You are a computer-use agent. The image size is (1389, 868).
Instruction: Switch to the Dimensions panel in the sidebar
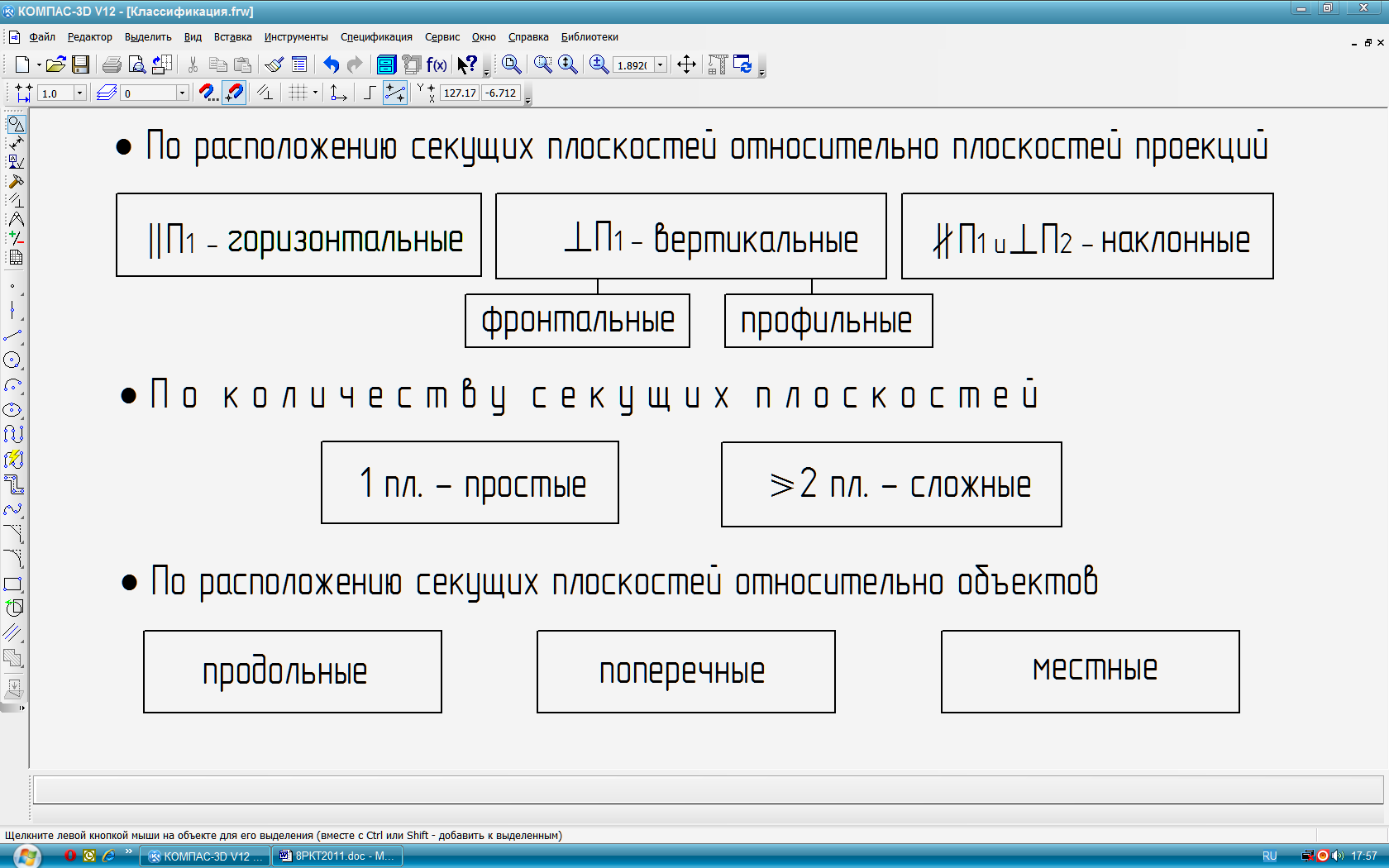pyautogui.click(x=16, y=144)
